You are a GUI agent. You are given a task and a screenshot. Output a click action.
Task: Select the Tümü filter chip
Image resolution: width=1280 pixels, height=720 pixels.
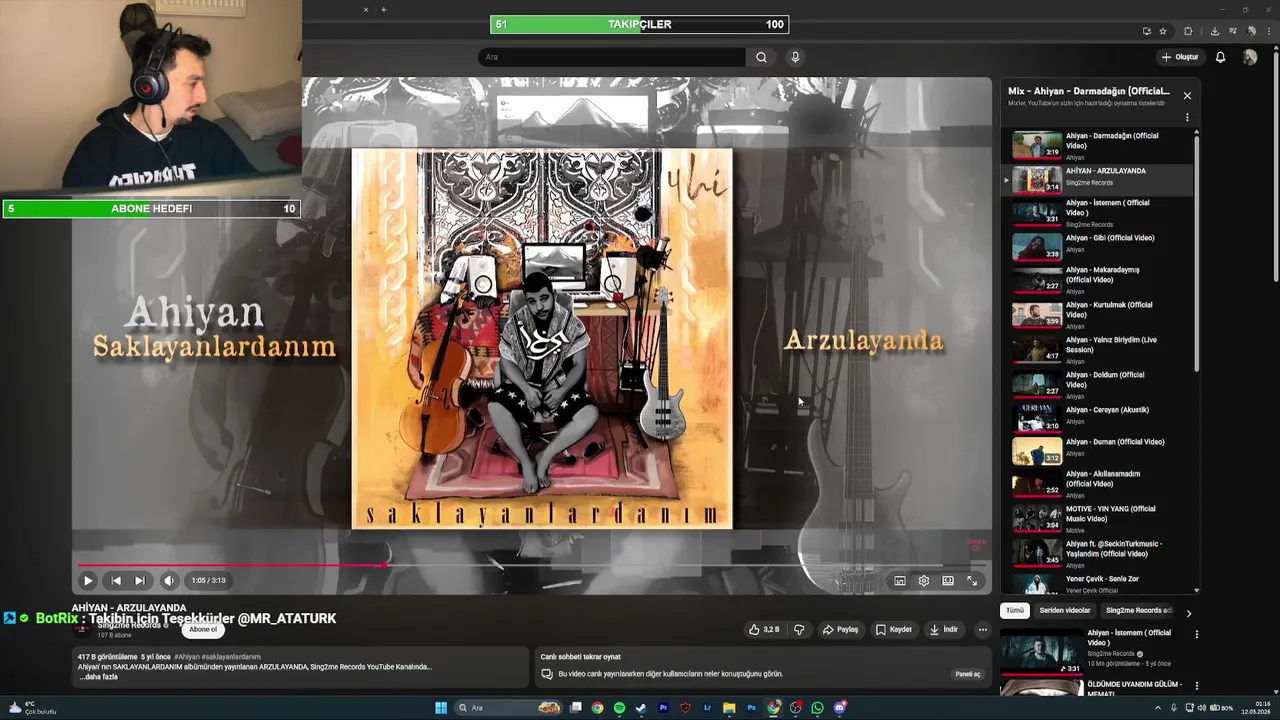[x=1015, y=610]
